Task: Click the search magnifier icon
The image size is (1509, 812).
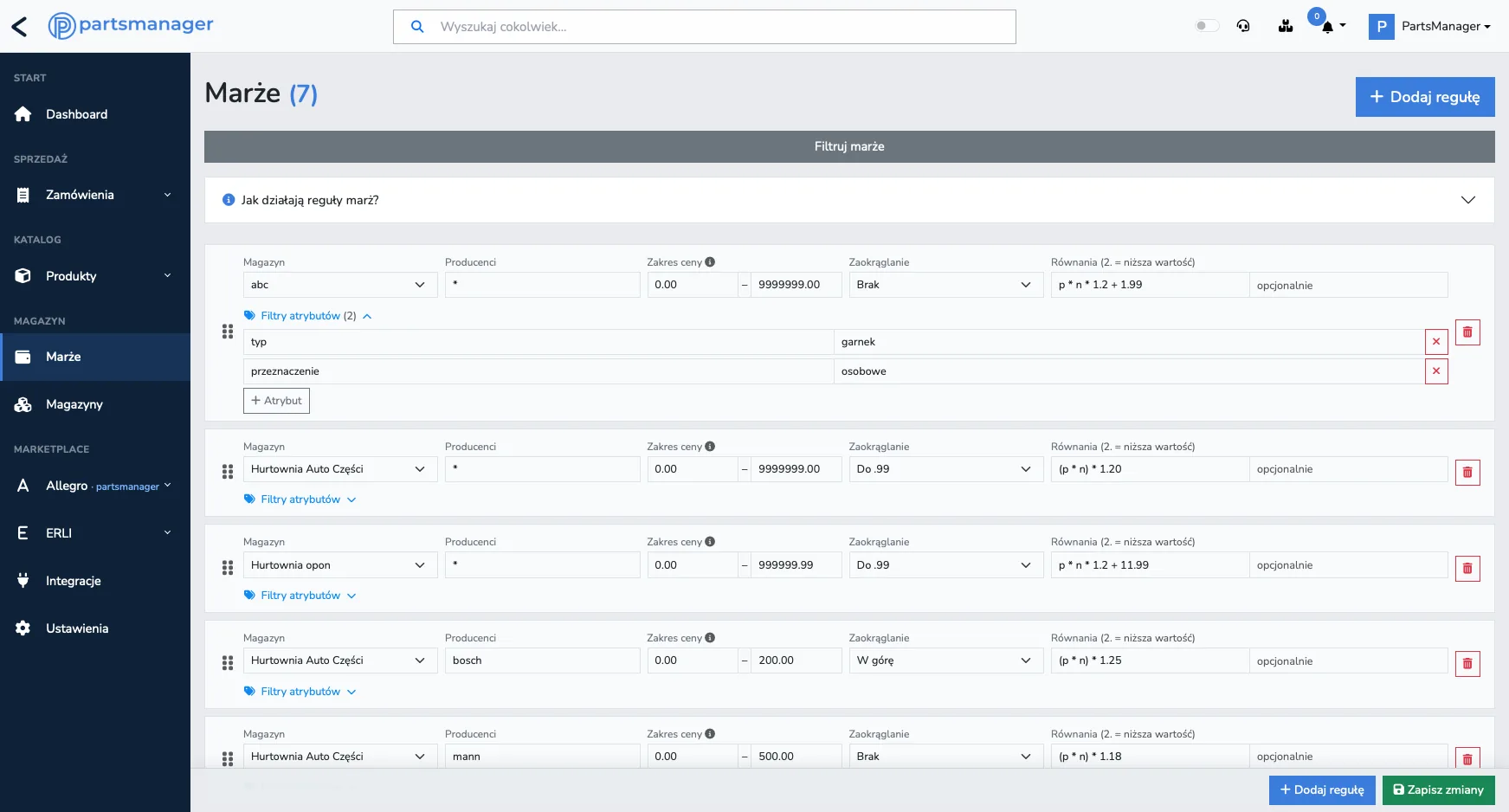Action: (x=417, y=27)
